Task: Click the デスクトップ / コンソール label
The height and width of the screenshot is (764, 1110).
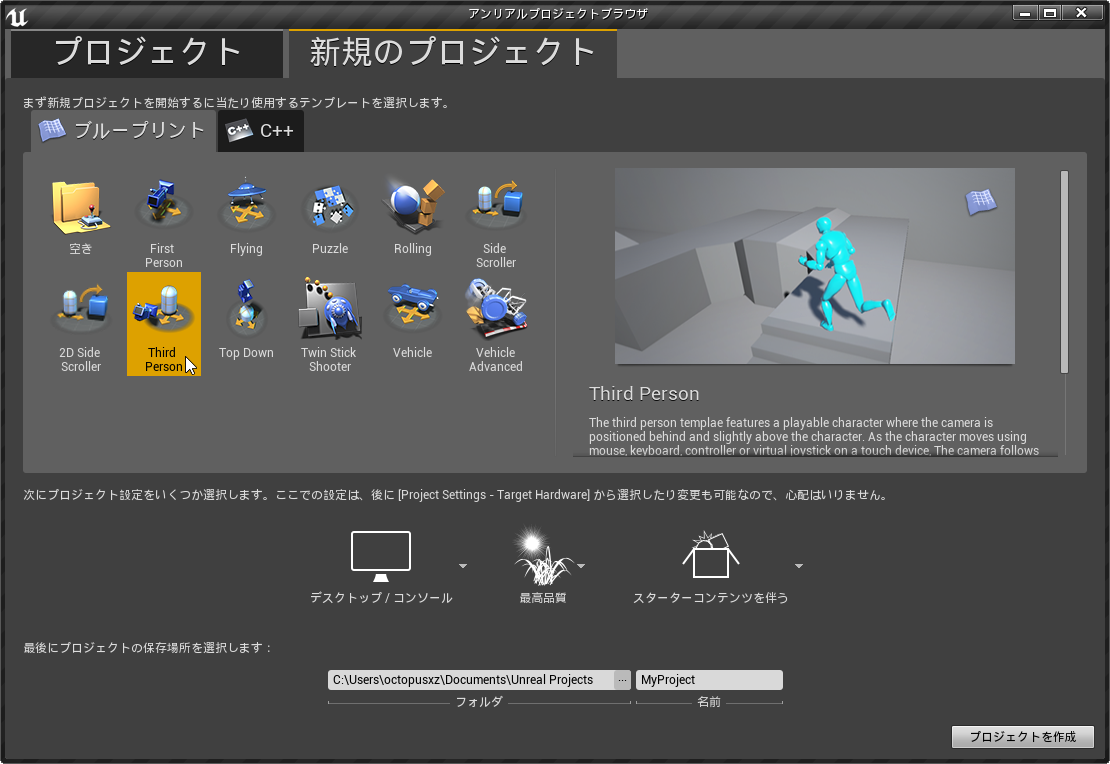Action: pyautogui.click(x=381, y=598)
